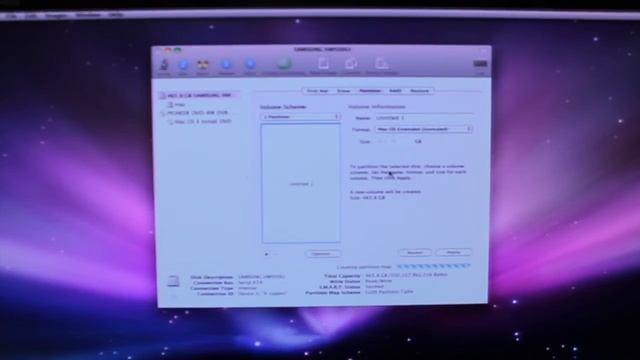Click the Convert toolbar icon
The image size is (640, 360).
[x=351, y=63]
